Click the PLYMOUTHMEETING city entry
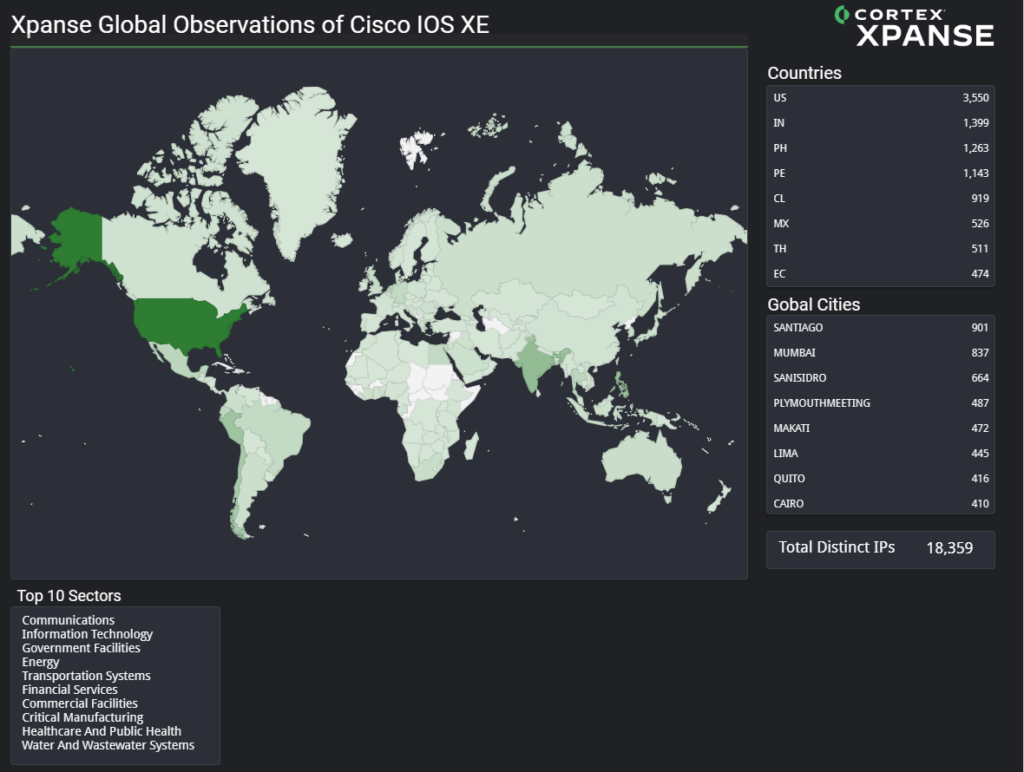Screen dimensions: 1024x772 point(880,403)
